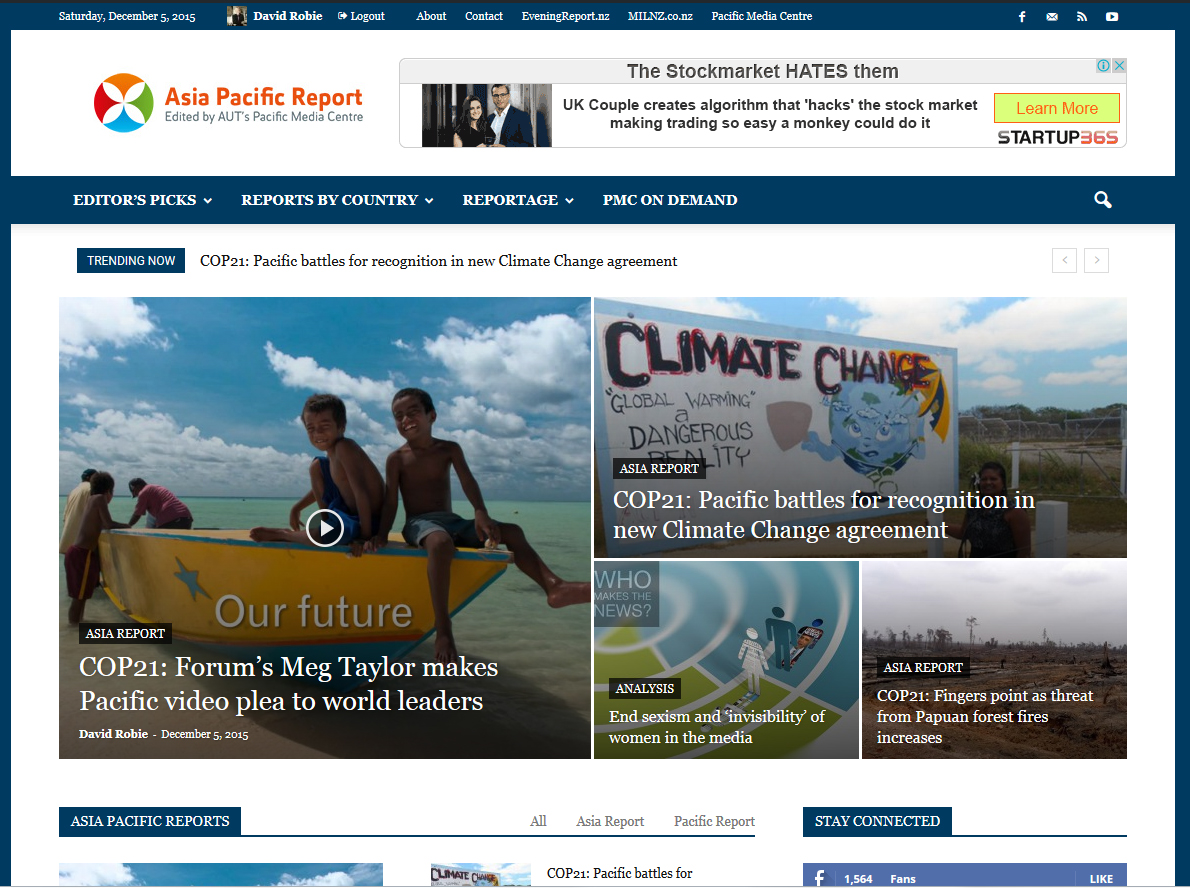Open the Facebook icon in top bar
The height and width of the screenshot is (888, 1190).
tap(1022, 17)
